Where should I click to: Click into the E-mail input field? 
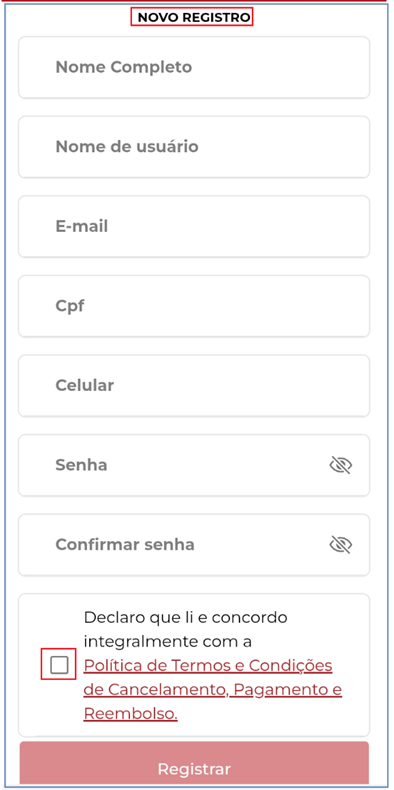194,226
